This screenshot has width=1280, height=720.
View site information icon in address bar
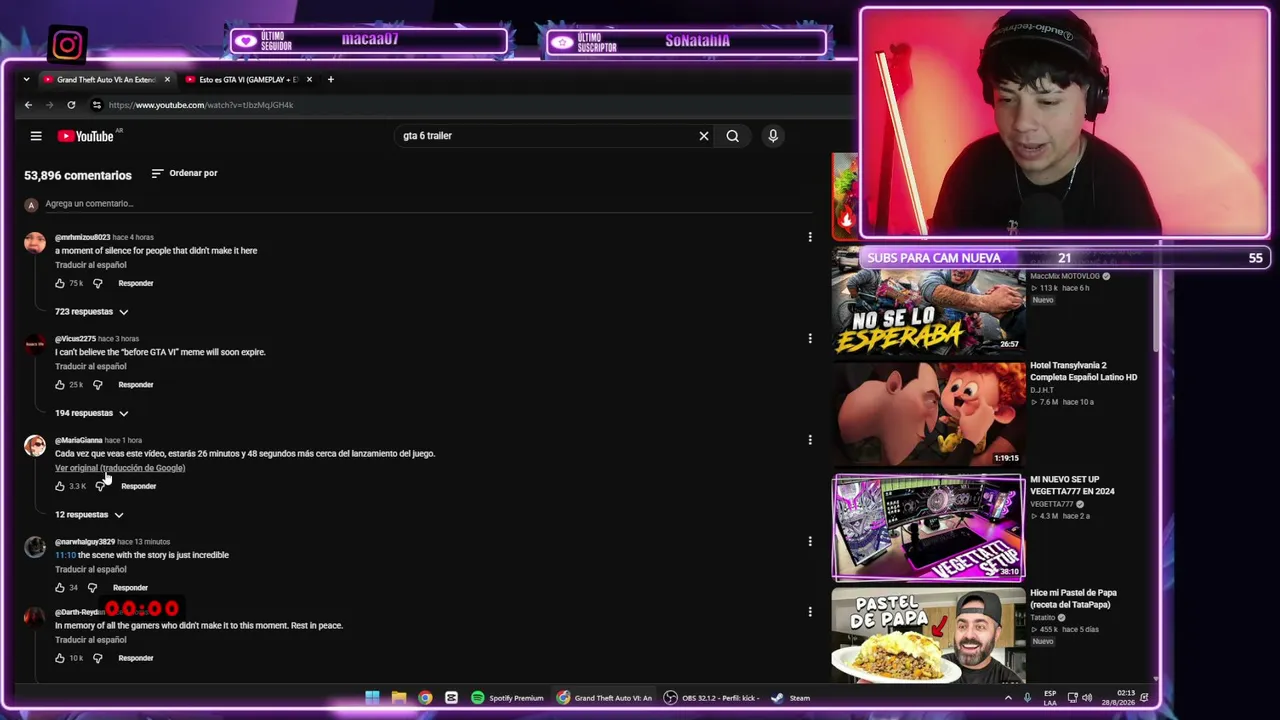[x=96, y=105]
